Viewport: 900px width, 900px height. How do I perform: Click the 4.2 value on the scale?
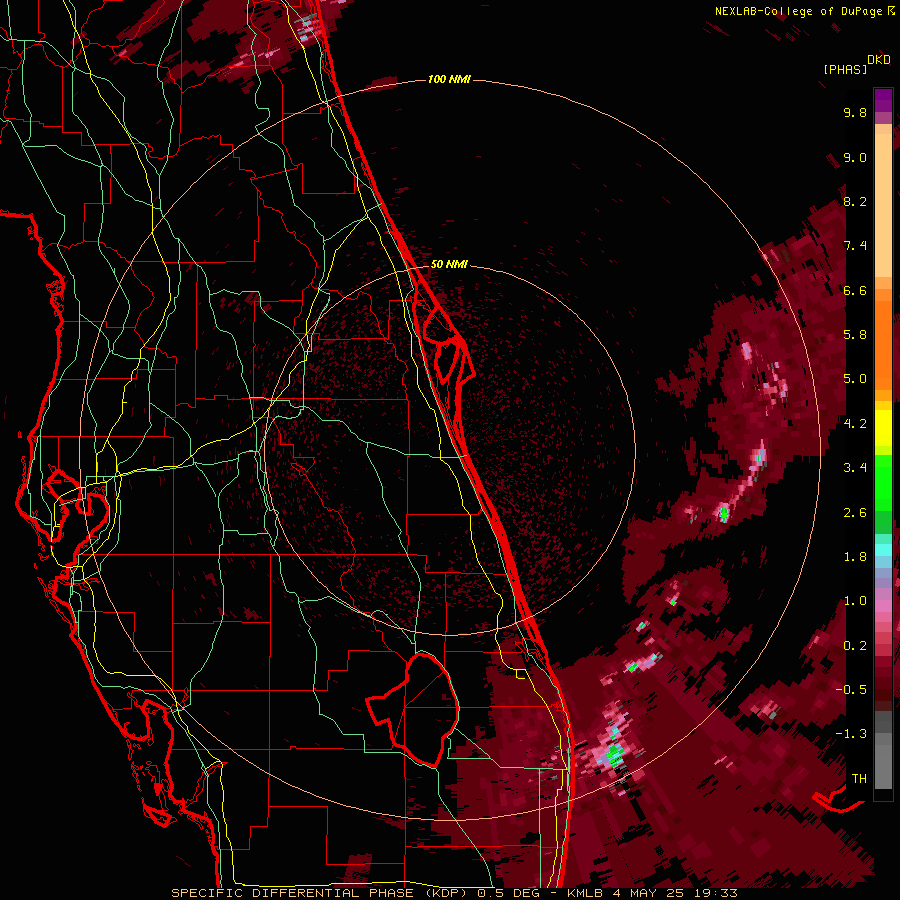pyautogui.click(x=855, y=424)
